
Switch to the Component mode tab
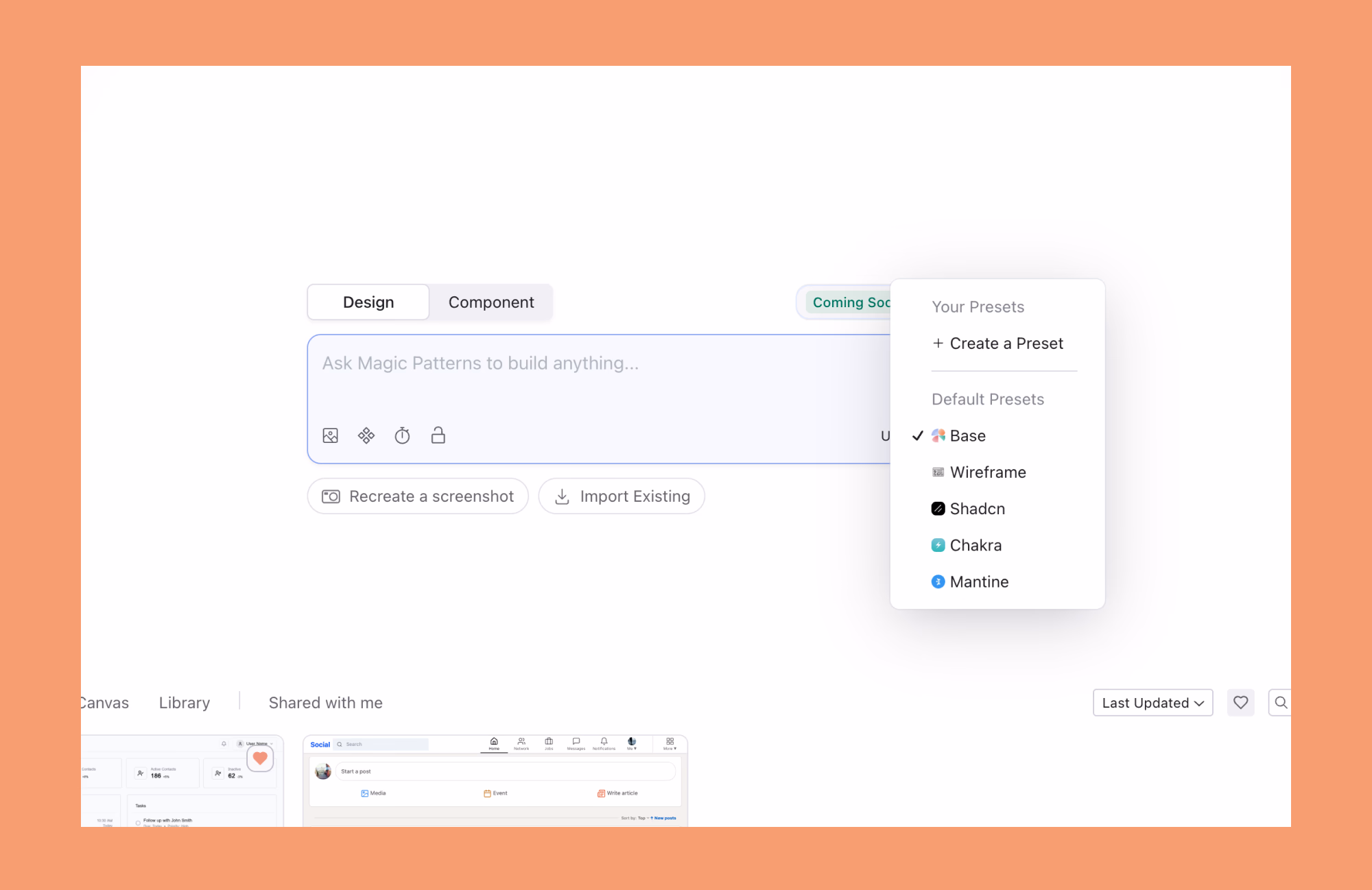click(491, 302)
